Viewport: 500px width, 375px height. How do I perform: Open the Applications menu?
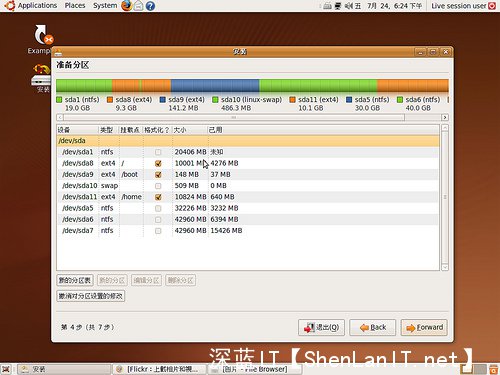37,5
